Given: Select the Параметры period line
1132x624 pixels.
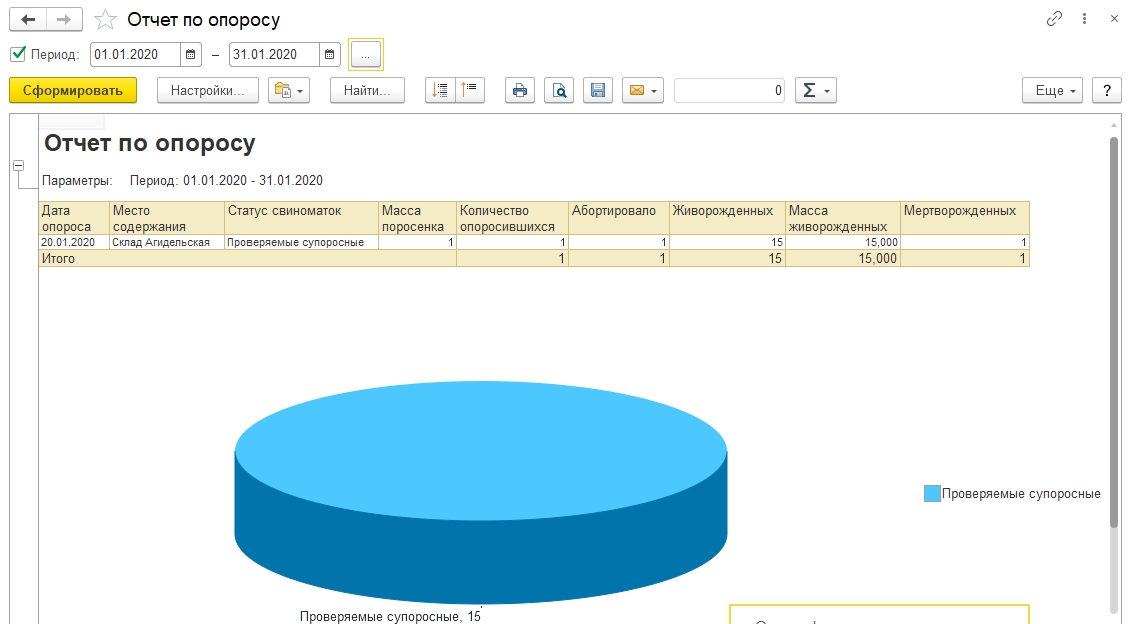Looking at the screenshot, I should (x=183, y=181).
